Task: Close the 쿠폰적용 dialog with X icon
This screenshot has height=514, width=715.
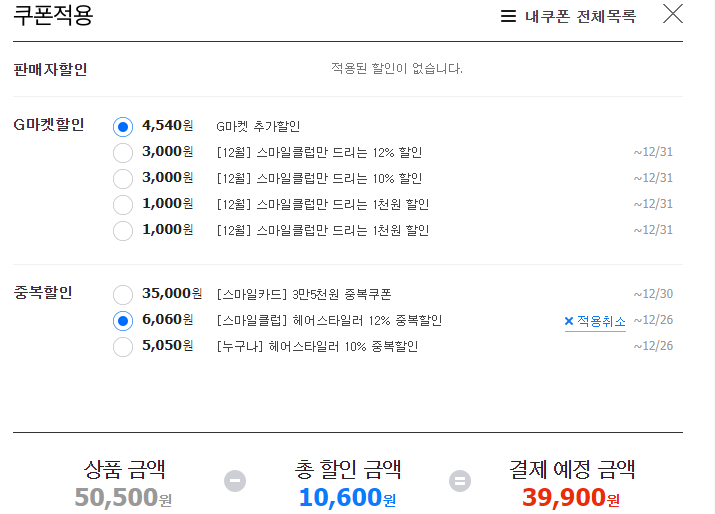Action: pyautogui.click(x=673, y=14)
